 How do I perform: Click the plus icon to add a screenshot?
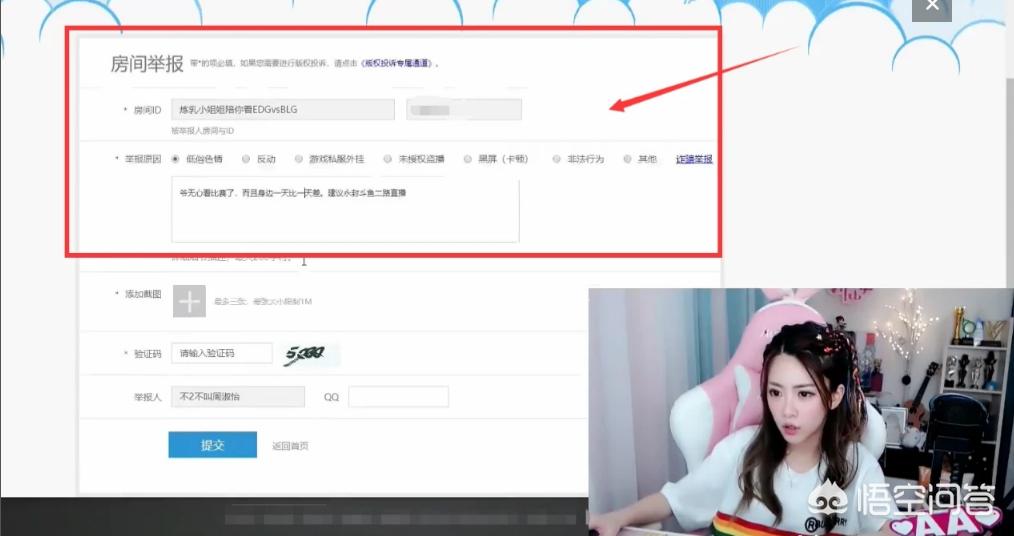[189, 301]
